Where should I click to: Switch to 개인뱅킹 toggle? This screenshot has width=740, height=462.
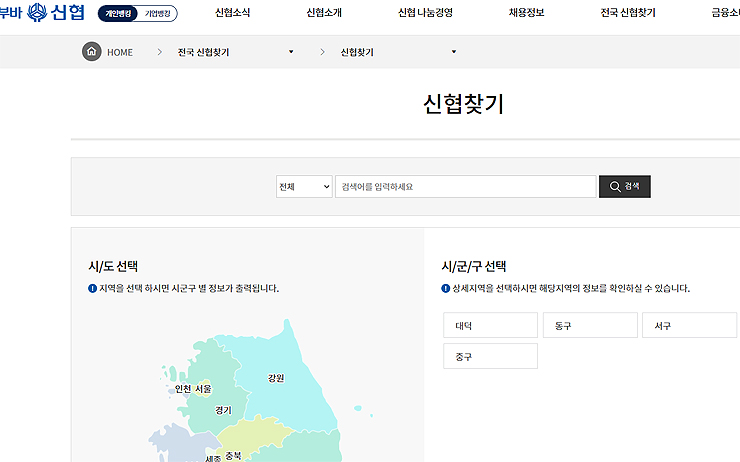118,14
